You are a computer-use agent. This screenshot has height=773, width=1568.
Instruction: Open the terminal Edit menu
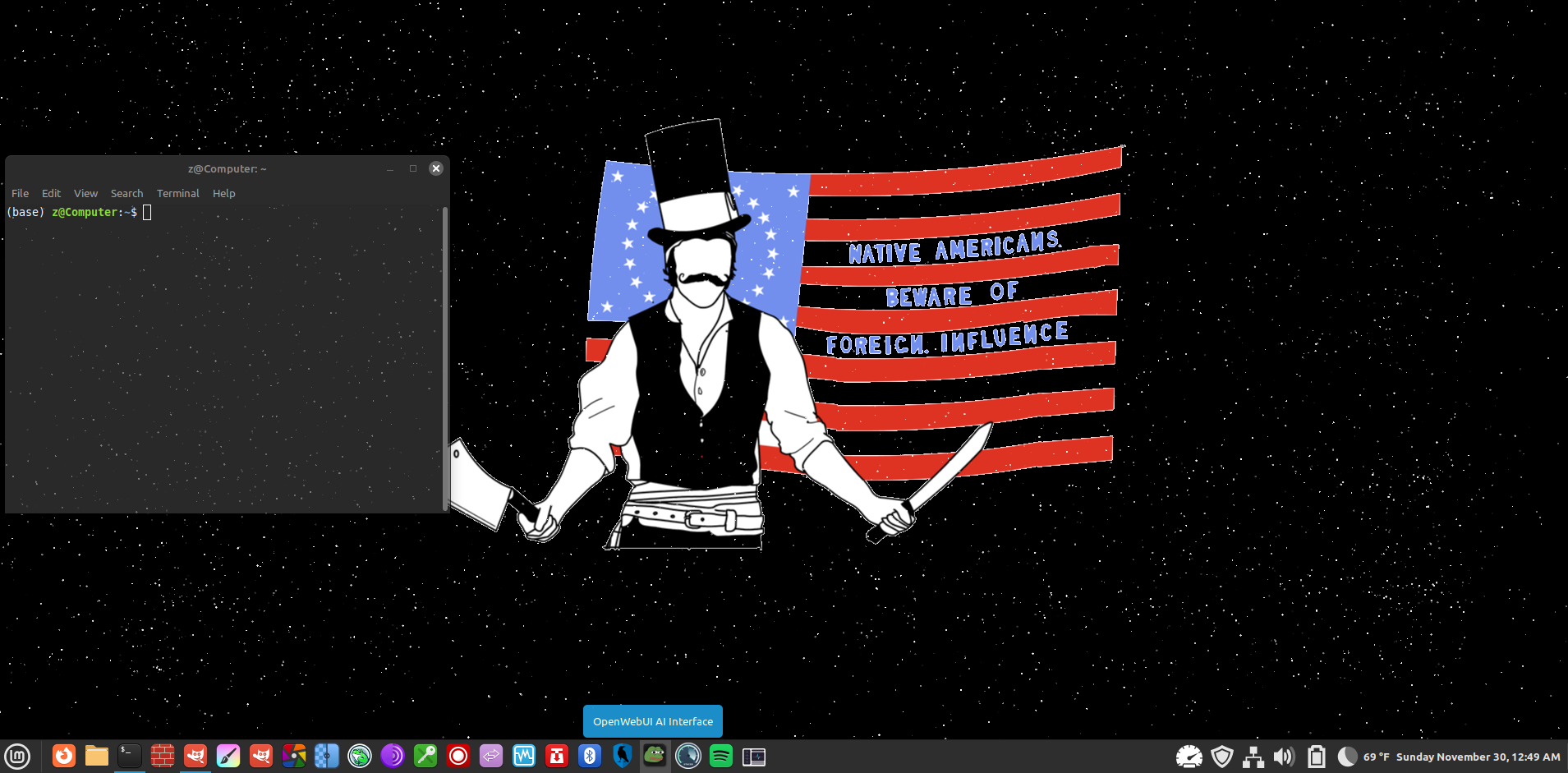pyautogui.click(x=51, y=193)
